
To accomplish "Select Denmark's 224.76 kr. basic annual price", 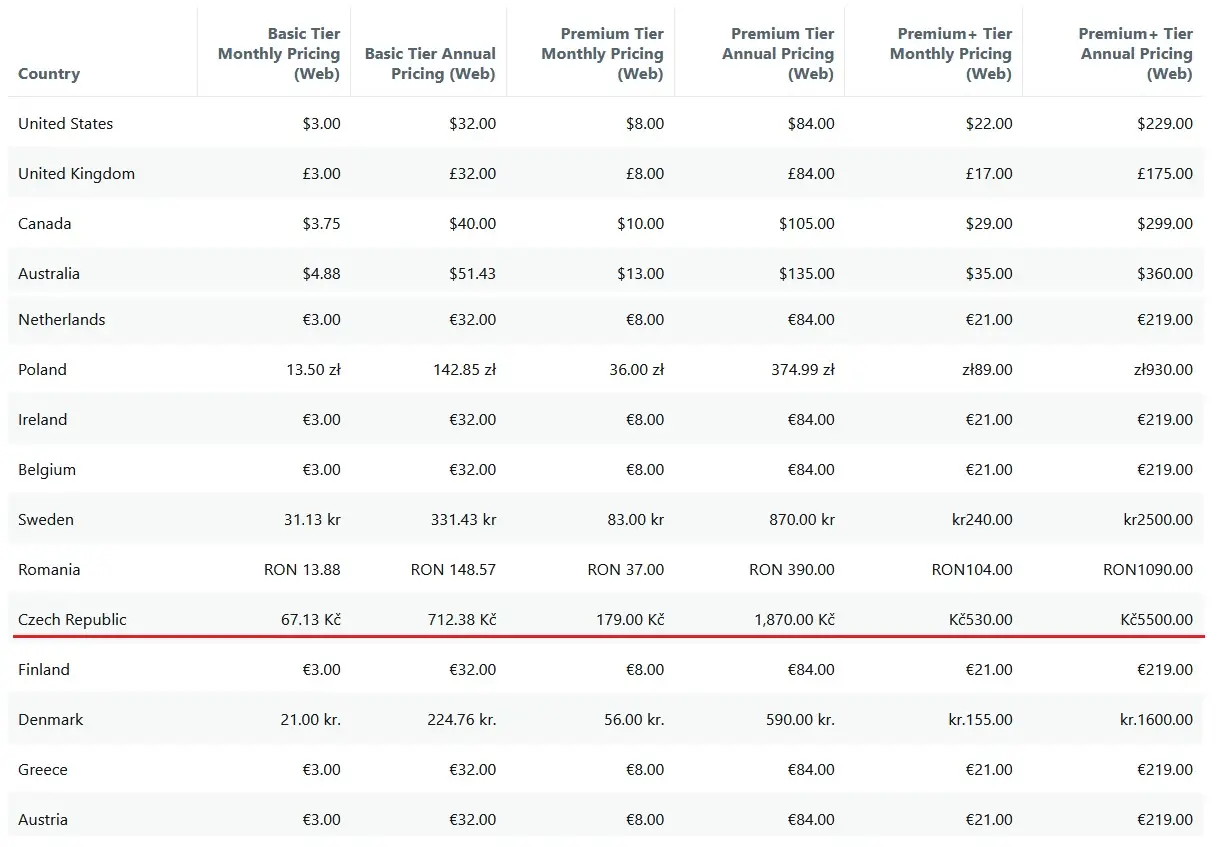I will 461,720.
